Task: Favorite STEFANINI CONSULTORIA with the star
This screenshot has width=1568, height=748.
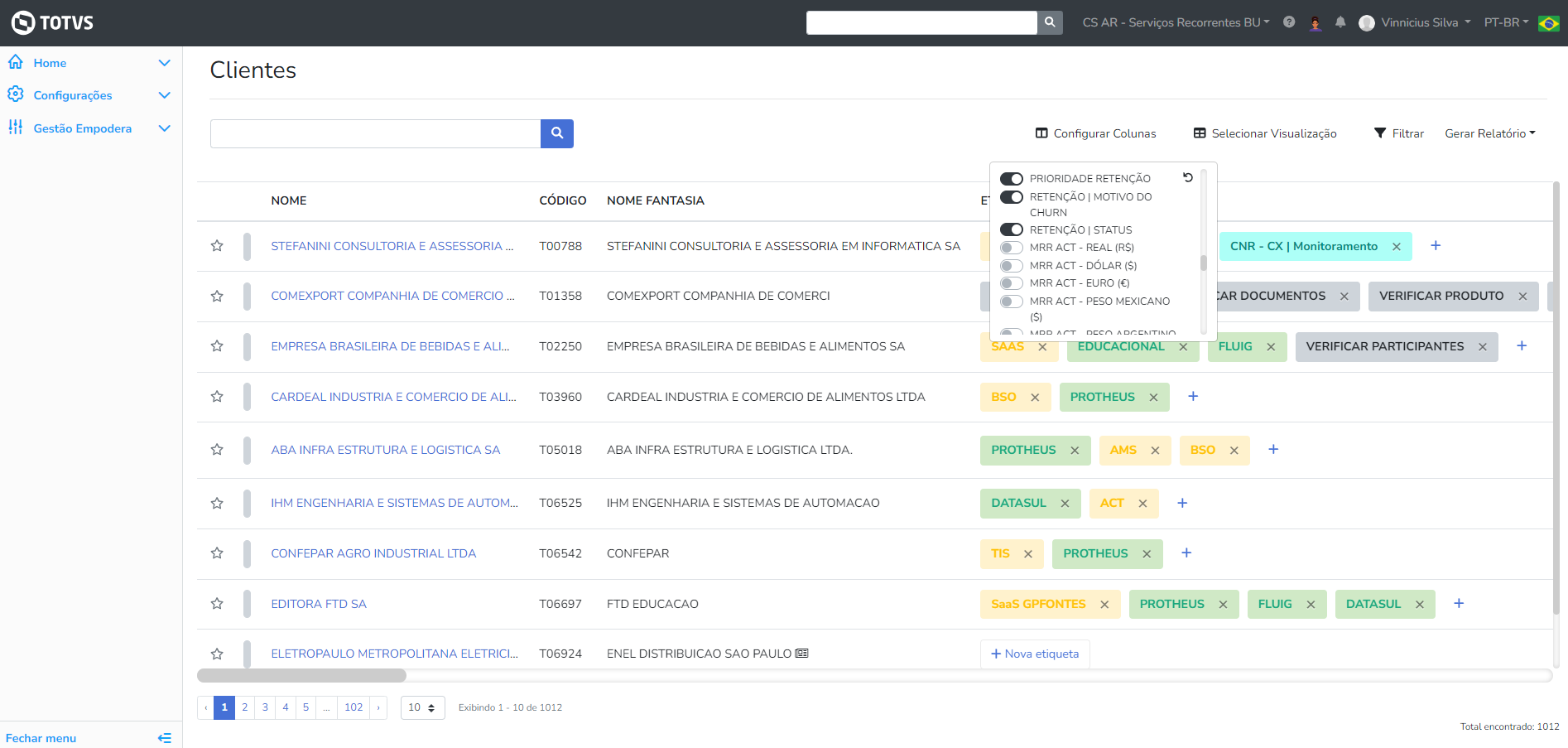Action: [217, 246]
